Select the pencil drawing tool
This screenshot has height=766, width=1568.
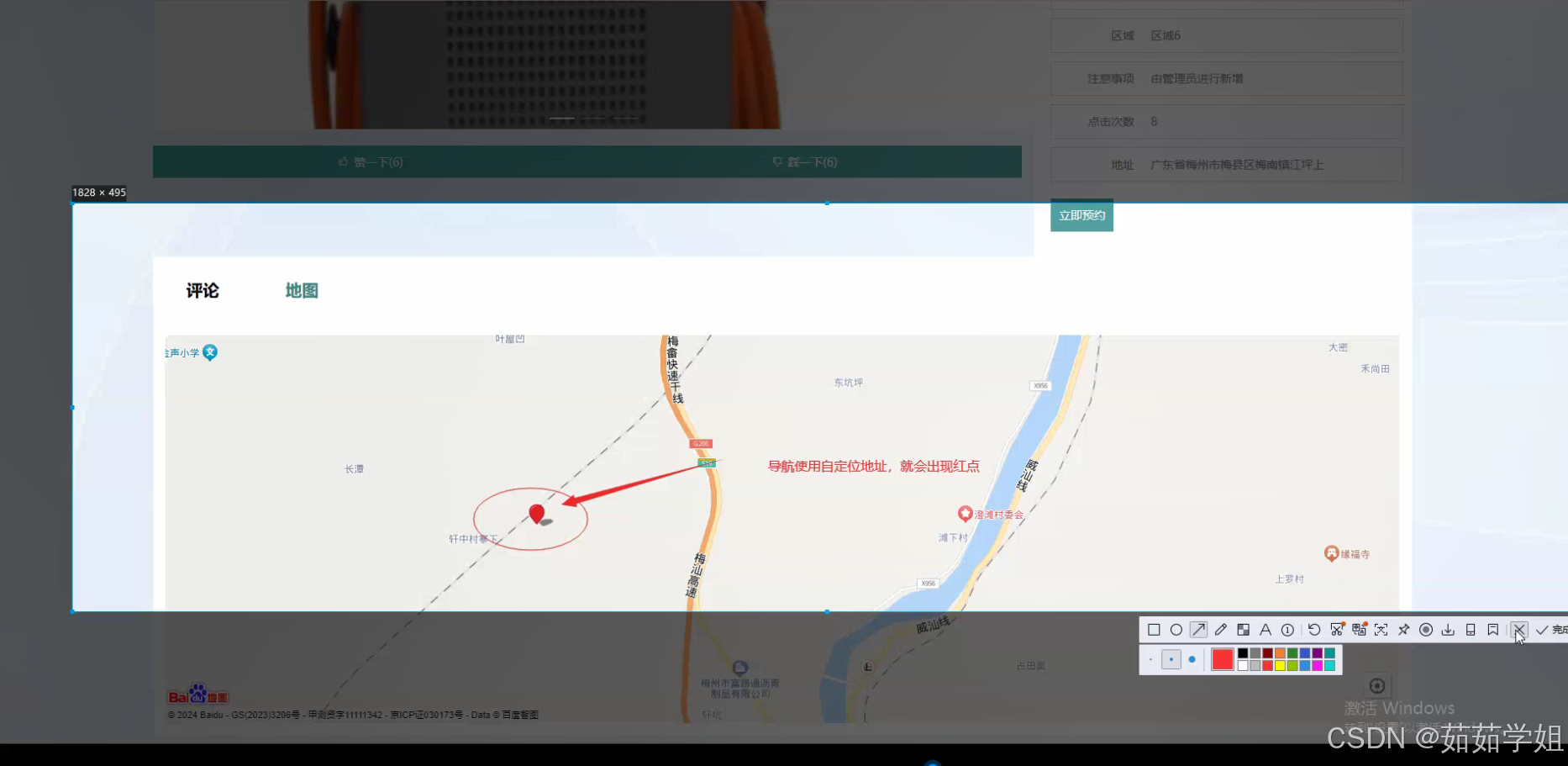(1221, 630)
